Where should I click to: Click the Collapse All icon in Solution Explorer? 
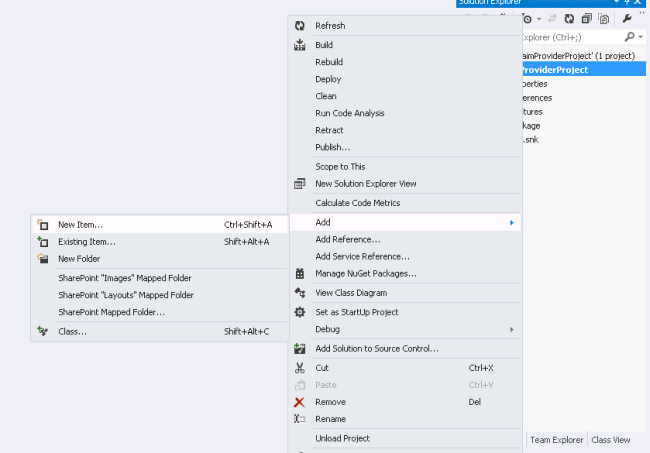(586, 18)
